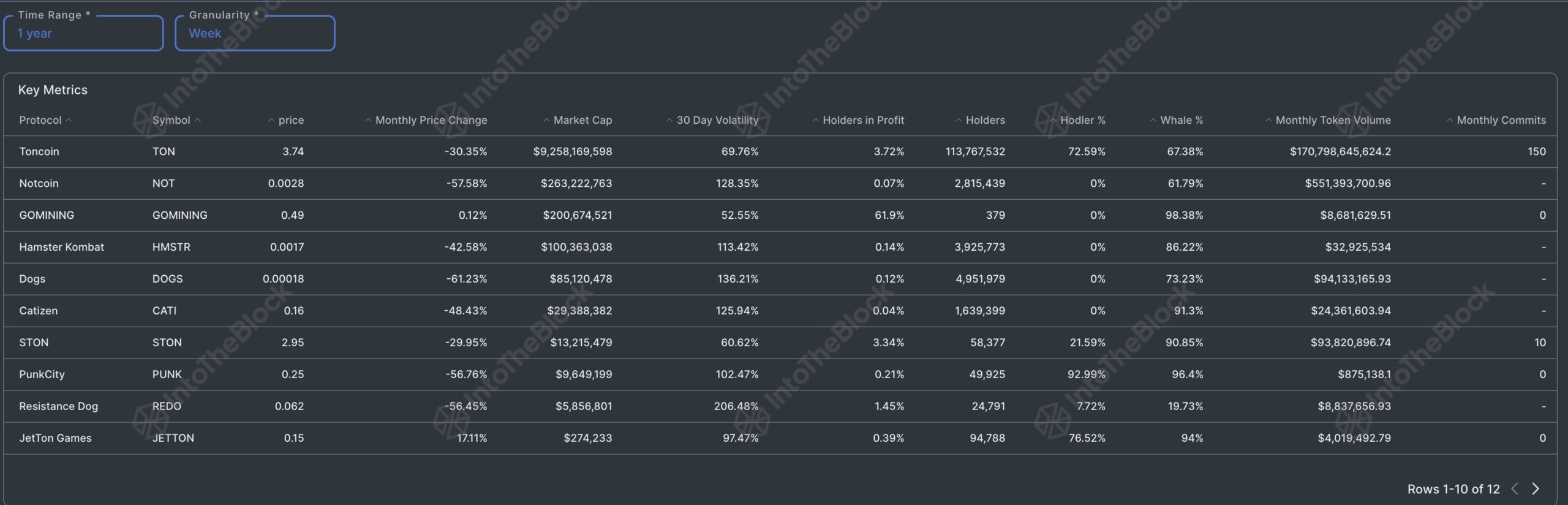Sort by Monthly Token Volume column
This screenshot has height=505, width=1568.
coord(1333,120)
